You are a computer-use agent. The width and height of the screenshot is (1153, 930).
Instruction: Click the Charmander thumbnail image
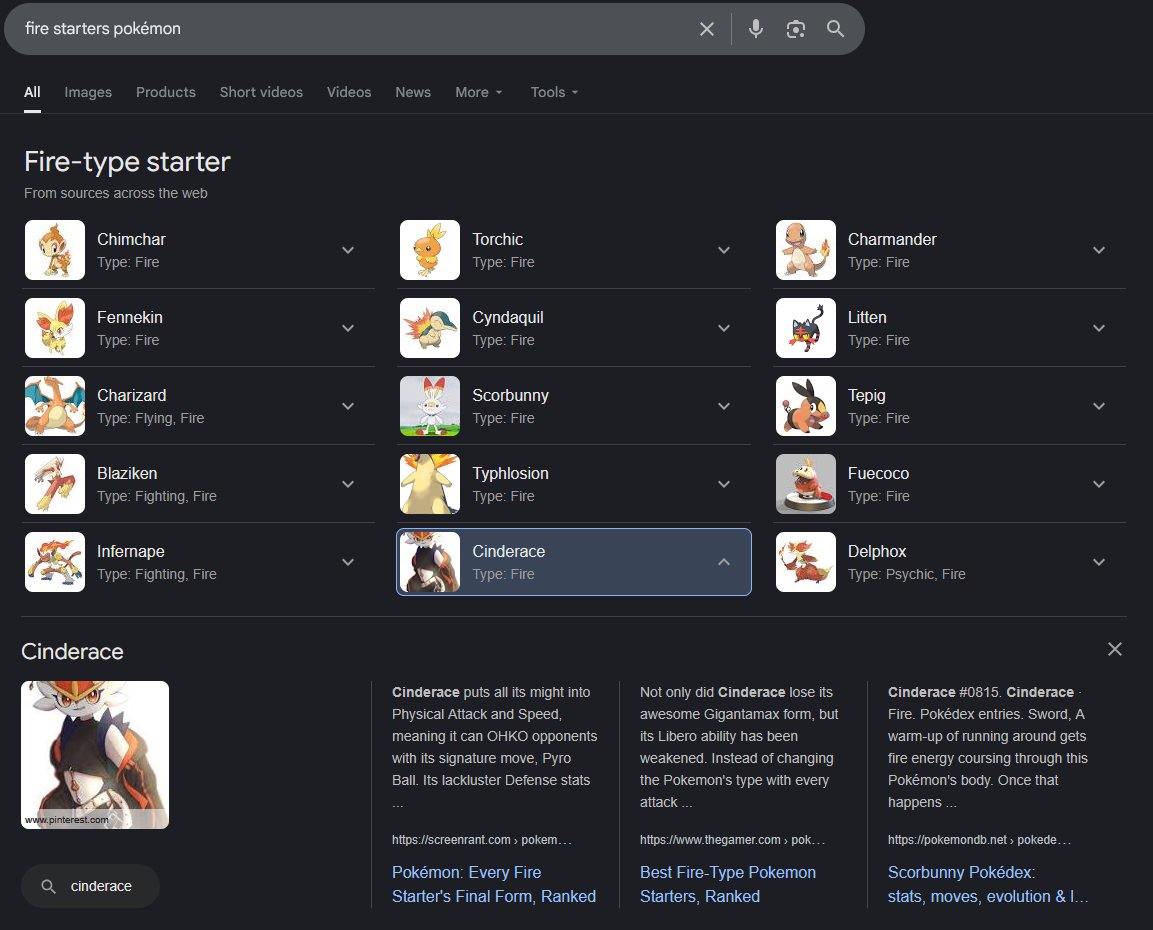[x=806, y=250]
